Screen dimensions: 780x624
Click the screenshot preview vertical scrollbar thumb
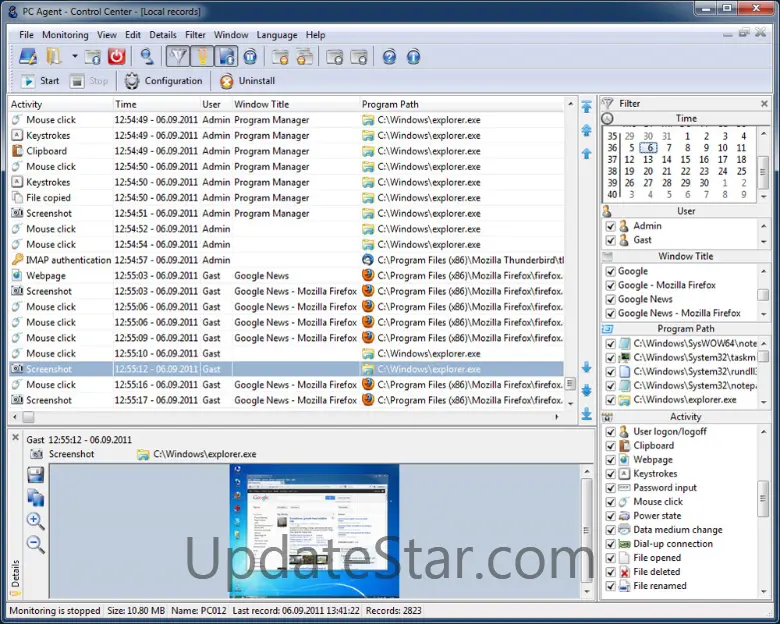point(586,530)
